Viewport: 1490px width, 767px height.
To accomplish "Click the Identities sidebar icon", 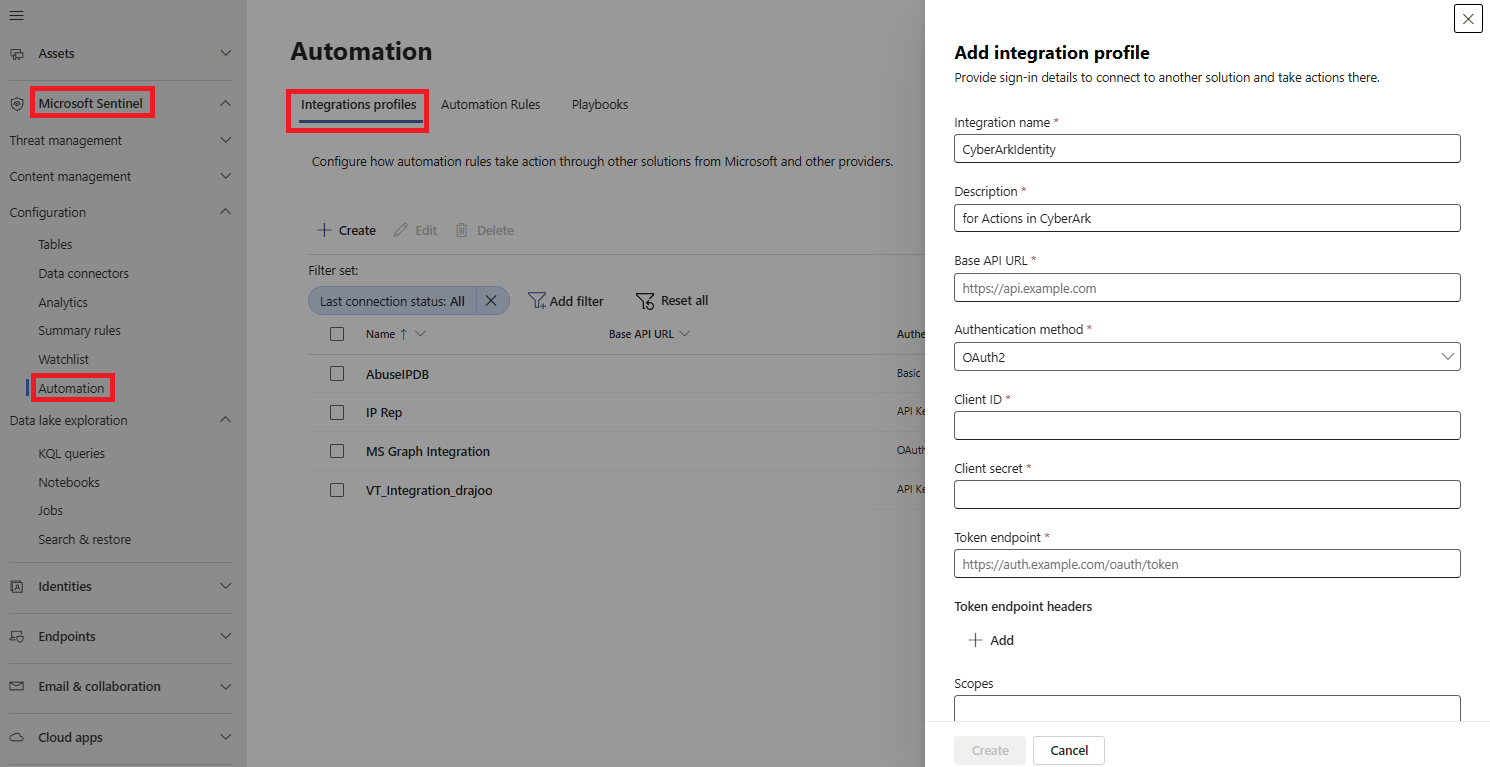I will pyautogui.click(x=17, y=586).
